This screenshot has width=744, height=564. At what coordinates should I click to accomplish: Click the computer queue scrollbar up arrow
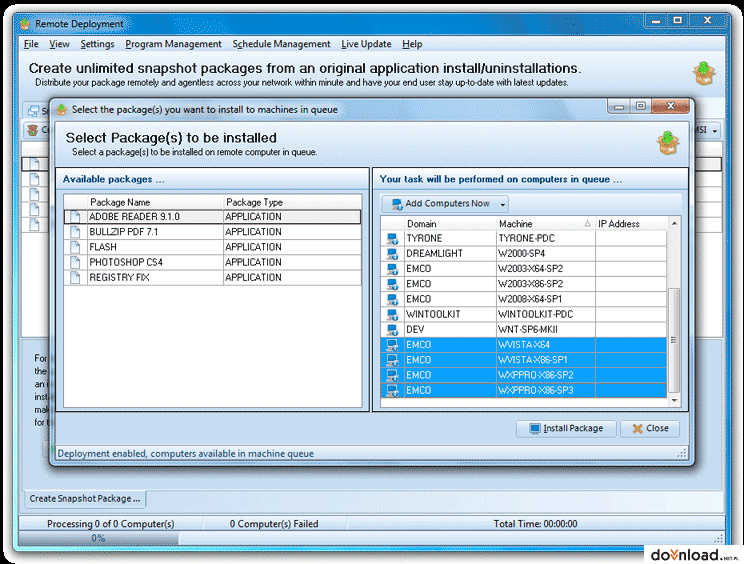click(674, 223)
